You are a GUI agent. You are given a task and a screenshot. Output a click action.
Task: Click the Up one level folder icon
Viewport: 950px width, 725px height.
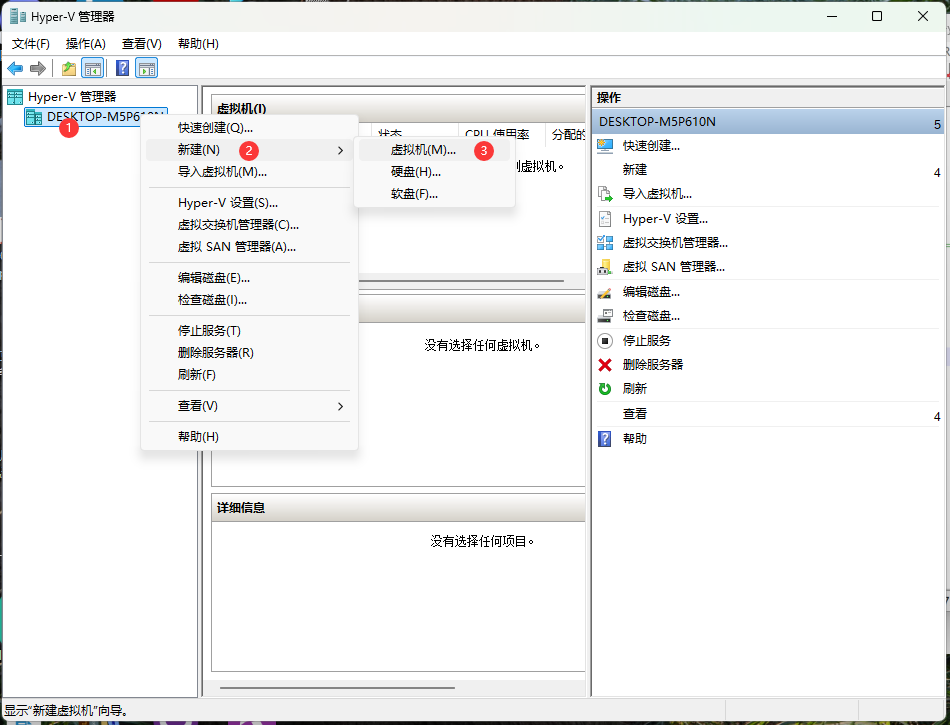click(69, 68)
